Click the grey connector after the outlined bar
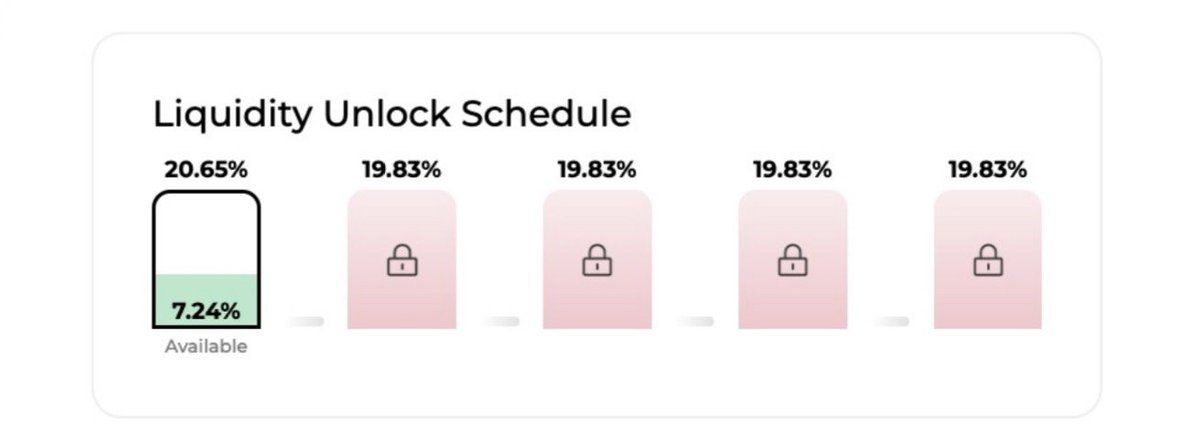 pyautogui.click(x=306, y=321)
